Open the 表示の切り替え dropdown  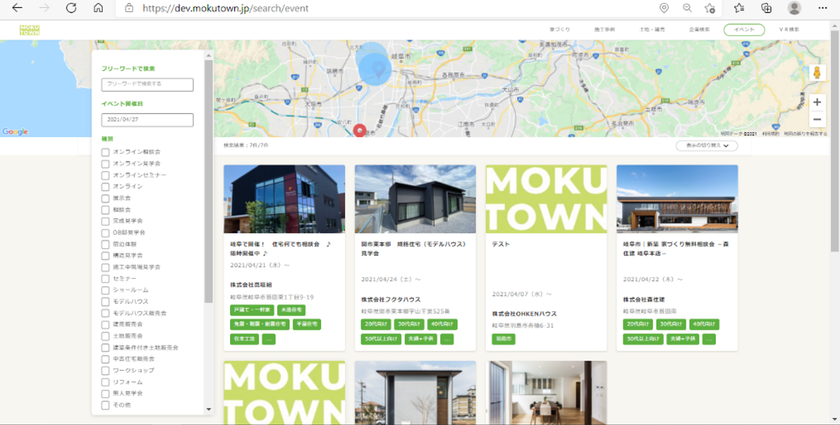point(706,145)
